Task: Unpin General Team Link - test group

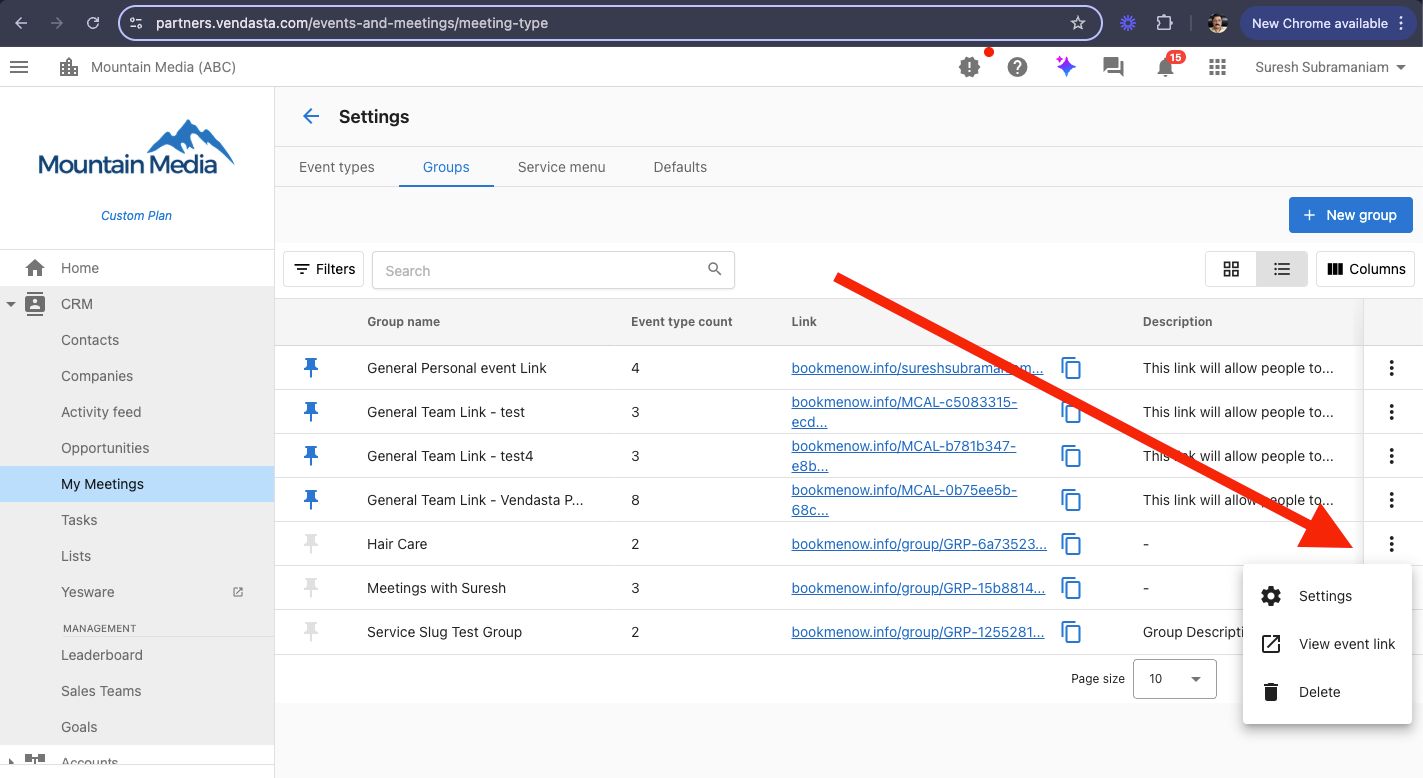Action: point(311,412)
